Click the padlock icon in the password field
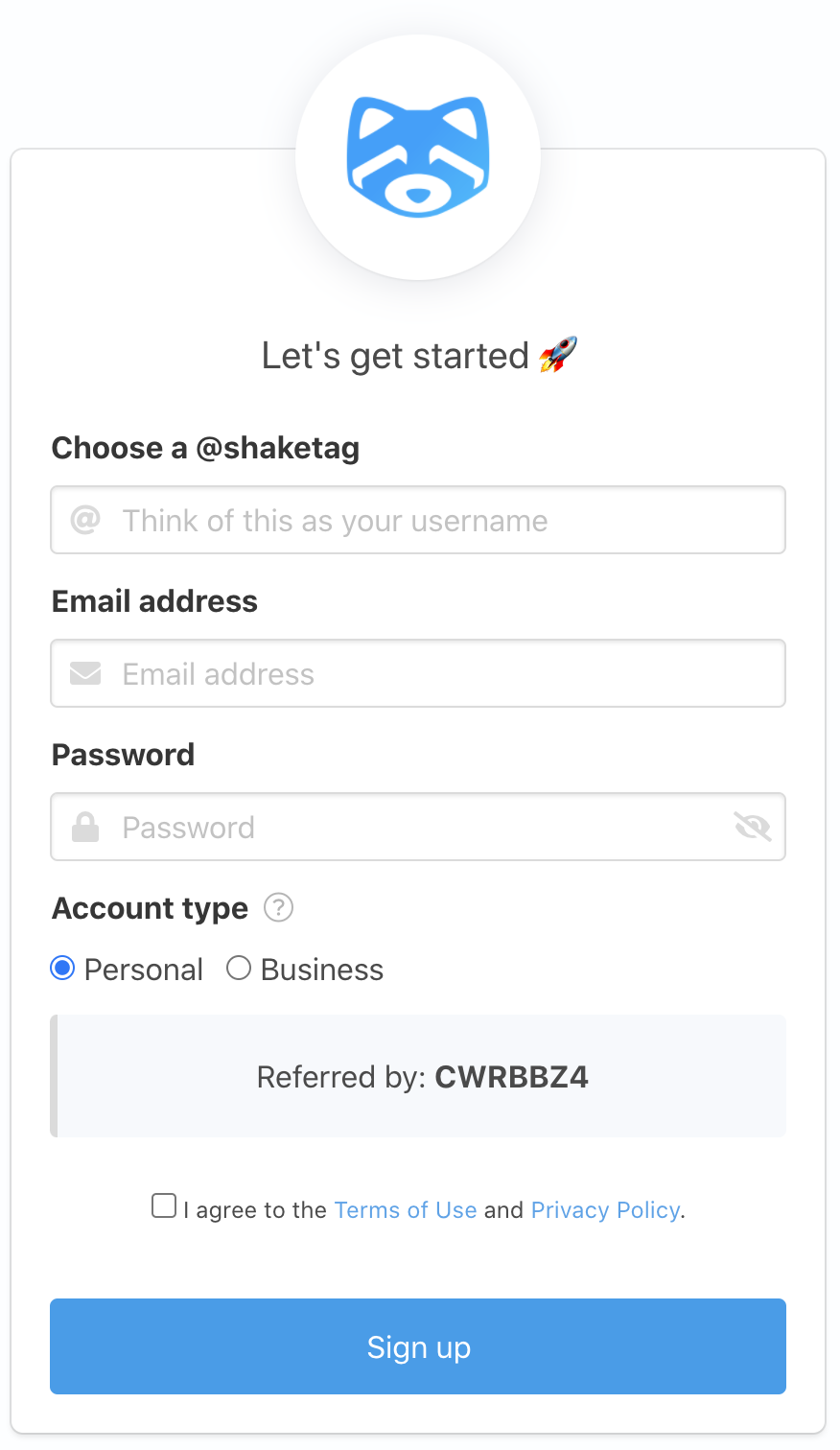Viewport: 840px width, 1450px height. pos(85,827)
